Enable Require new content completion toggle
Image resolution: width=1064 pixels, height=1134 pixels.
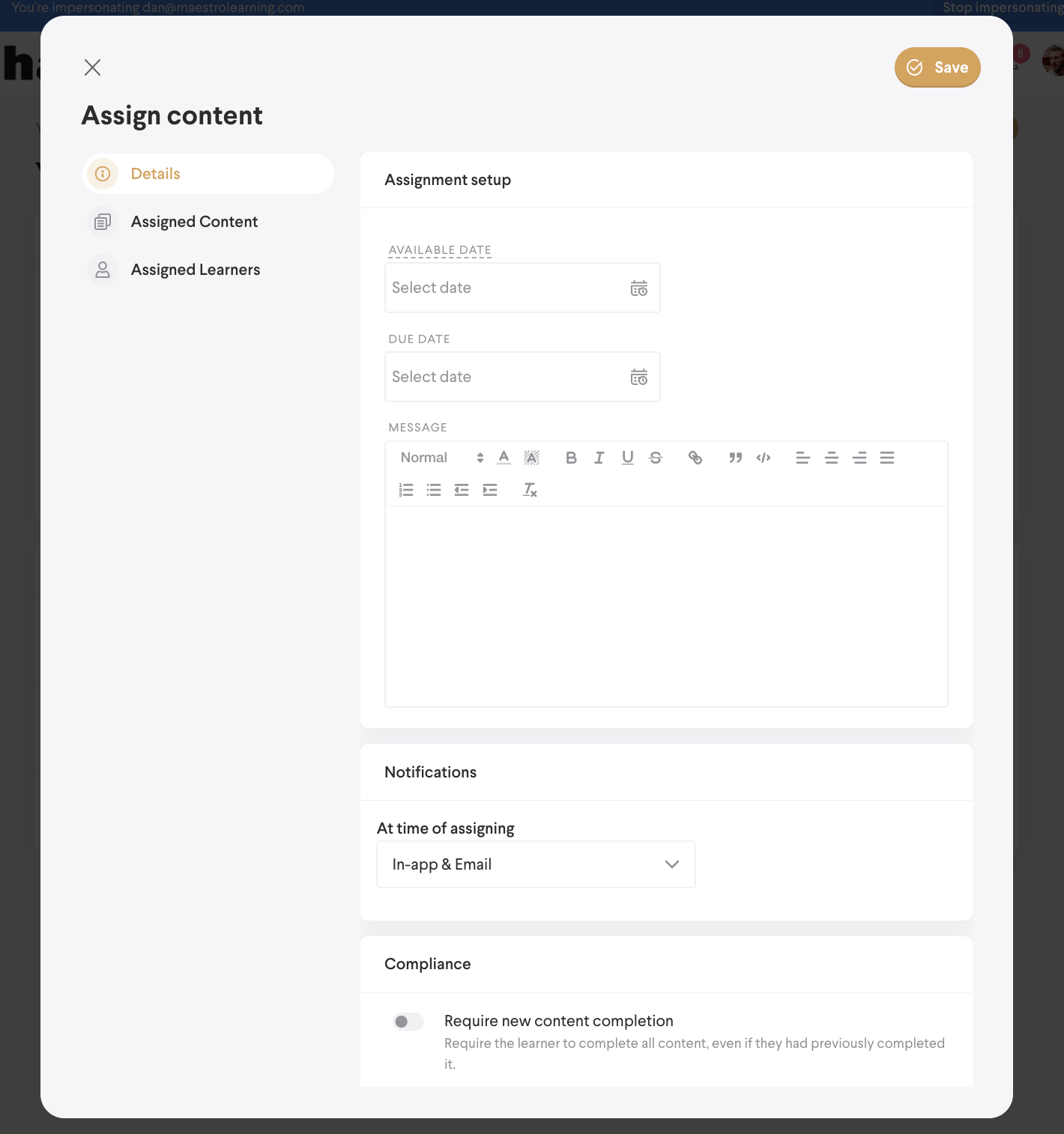(408, 1022)
